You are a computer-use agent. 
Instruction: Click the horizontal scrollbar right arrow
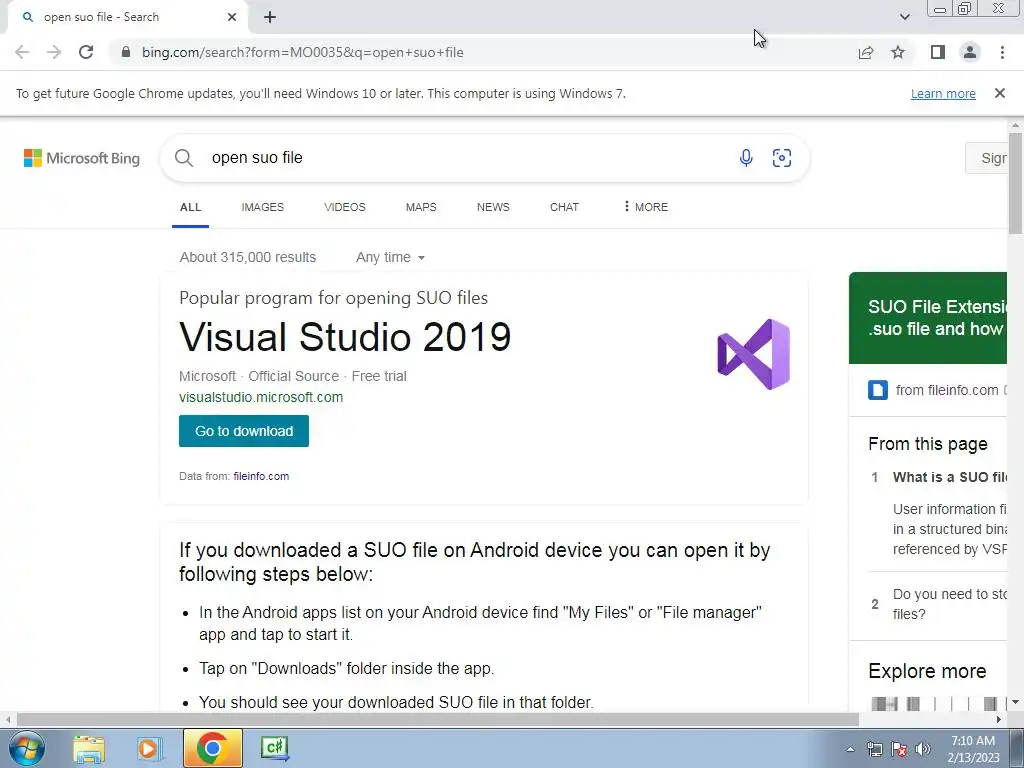coord(999,719)
